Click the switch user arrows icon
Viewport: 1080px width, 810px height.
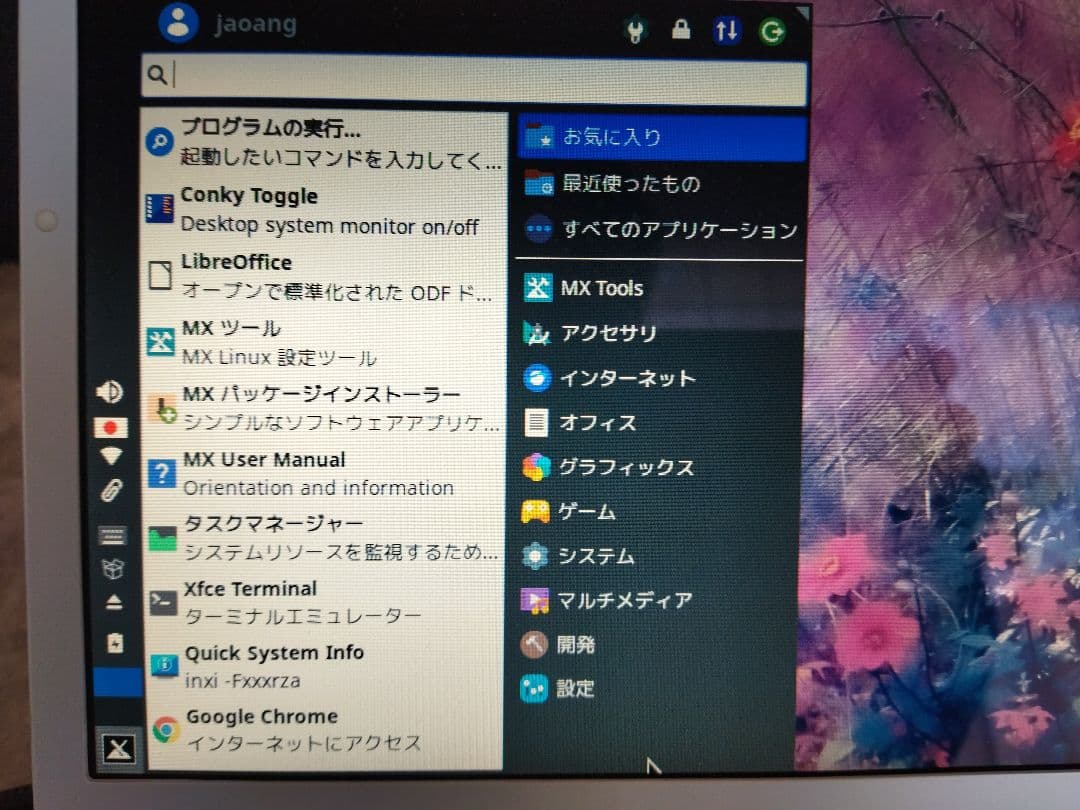tap(726, 31)
